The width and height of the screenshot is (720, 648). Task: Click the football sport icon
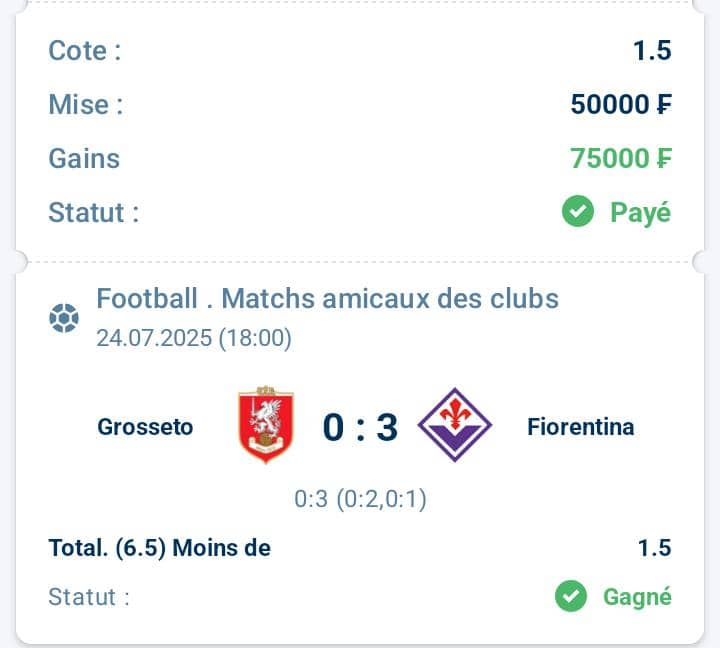click(64, 318)
